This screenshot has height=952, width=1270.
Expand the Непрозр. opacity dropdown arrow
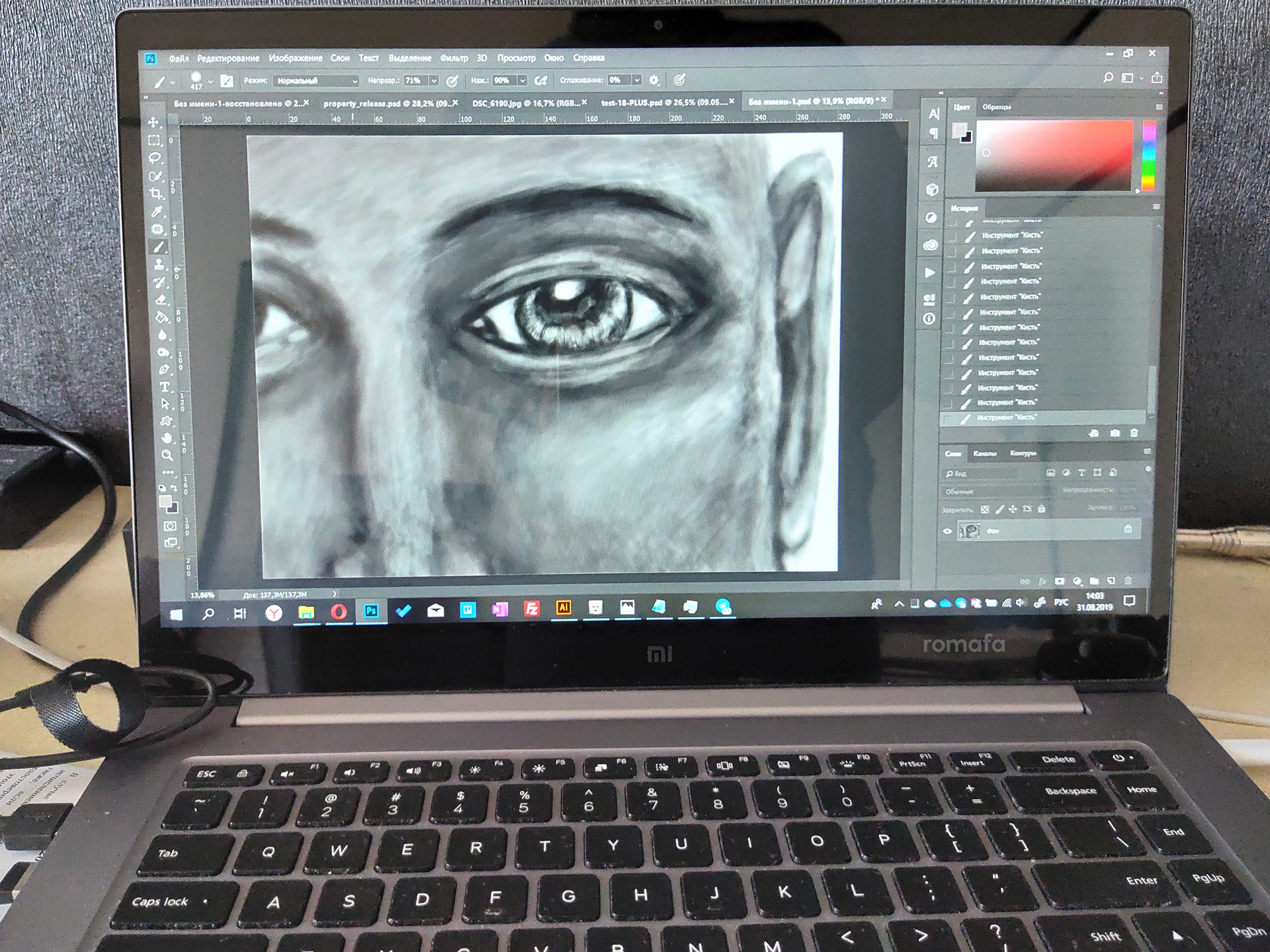click(x=435, y=81)
